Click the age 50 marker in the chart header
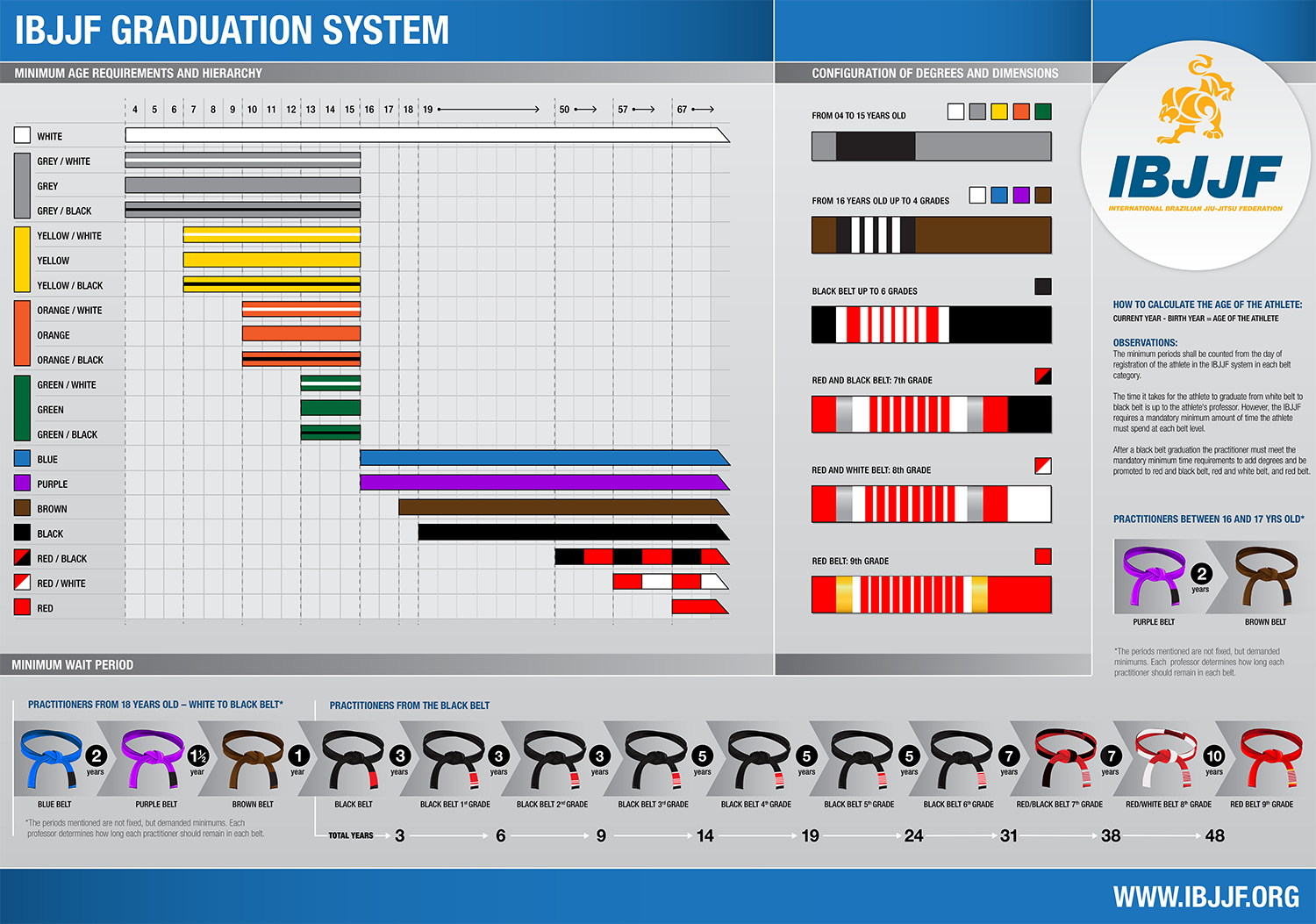 click(564, 110)
